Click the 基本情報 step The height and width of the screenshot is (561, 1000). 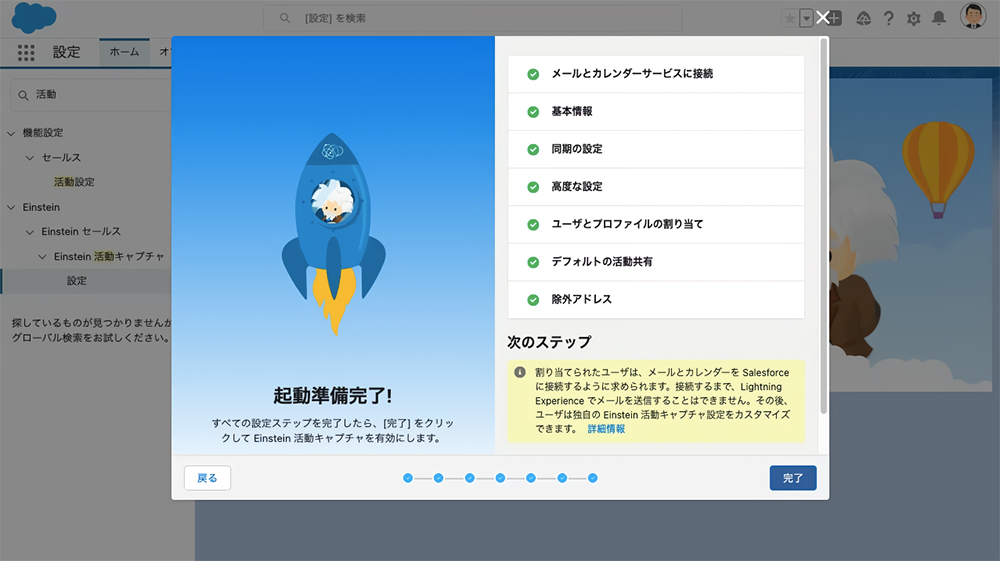coord(656,112)
